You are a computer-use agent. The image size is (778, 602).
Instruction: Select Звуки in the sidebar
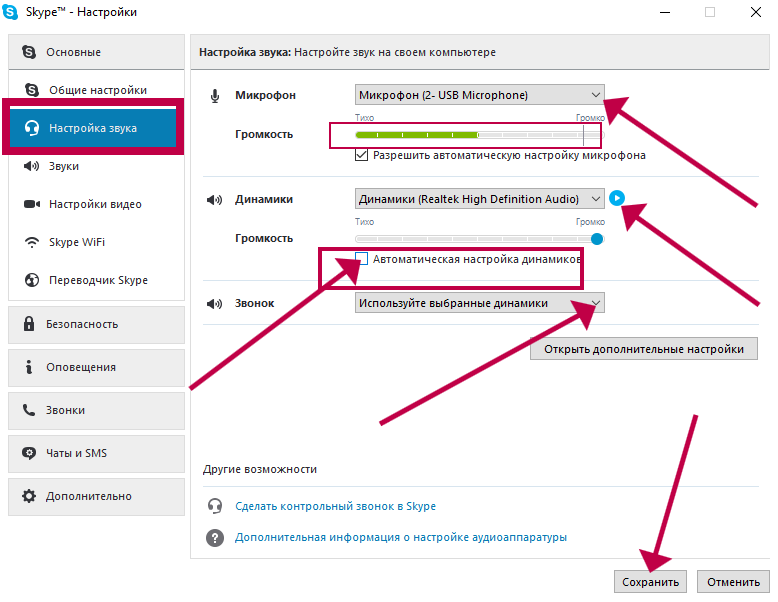coord(96,166)
